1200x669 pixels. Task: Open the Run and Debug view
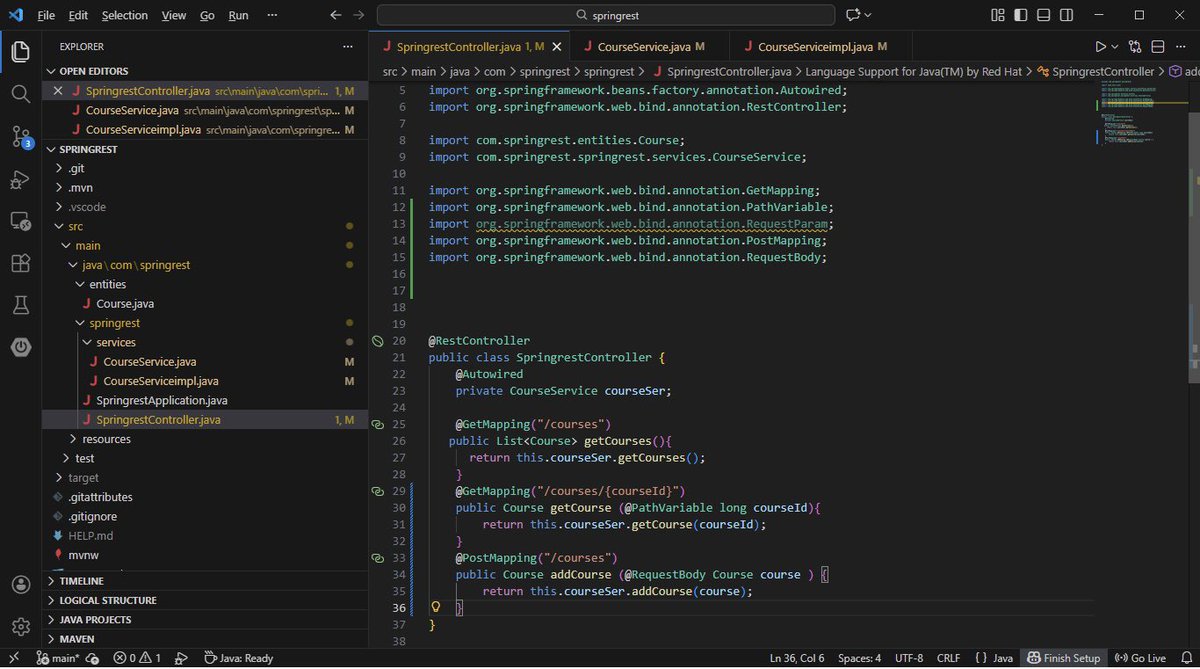pos(20,179)
